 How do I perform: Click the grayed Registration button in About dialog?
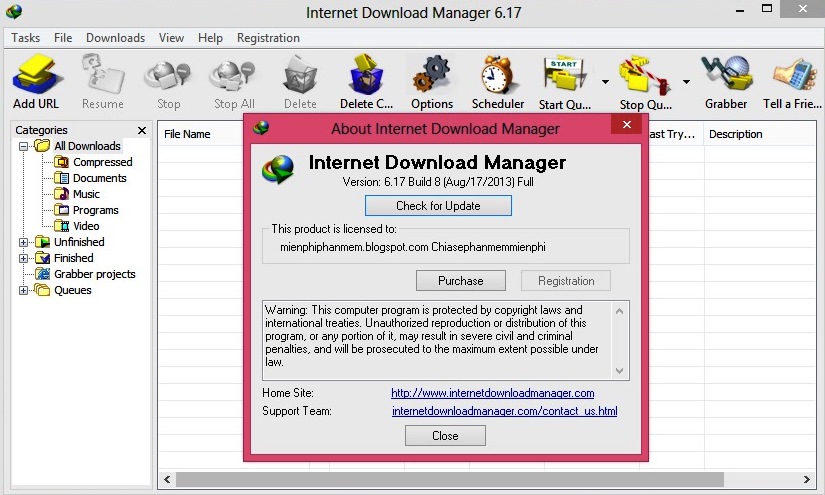[x=566, y=280]
